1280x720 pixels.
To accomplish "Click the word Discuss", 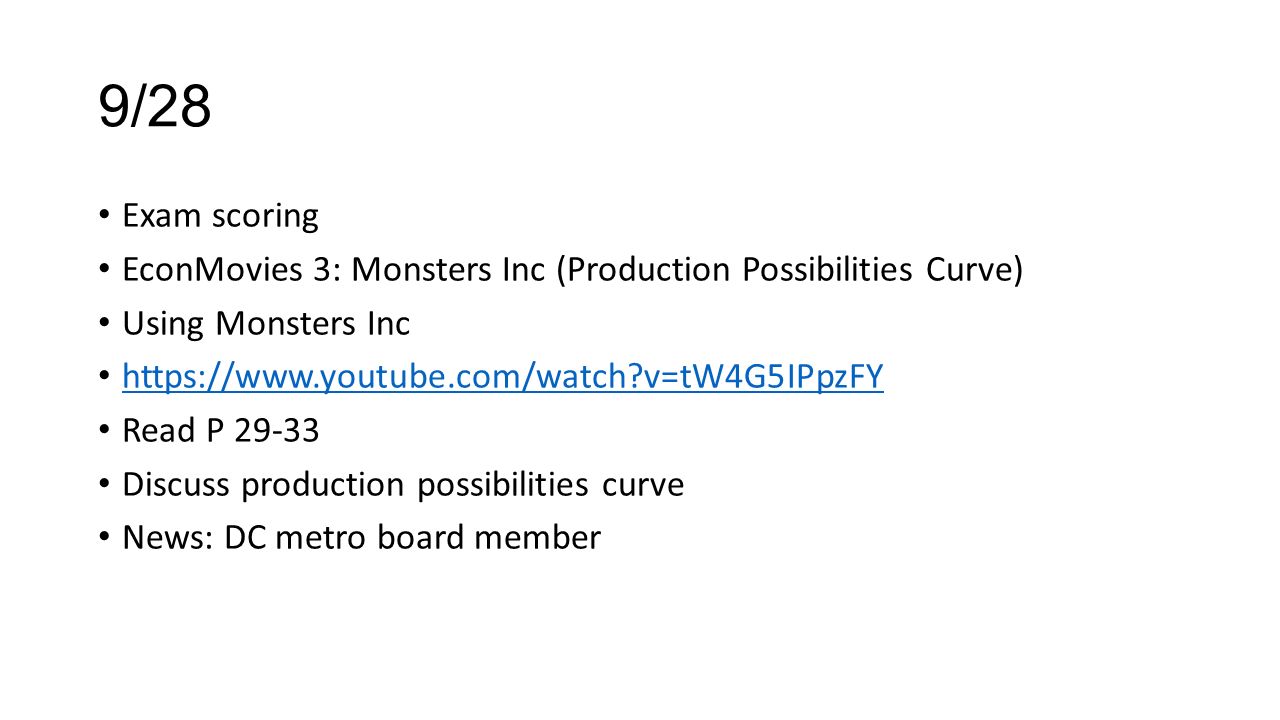I will coord(178,485).
